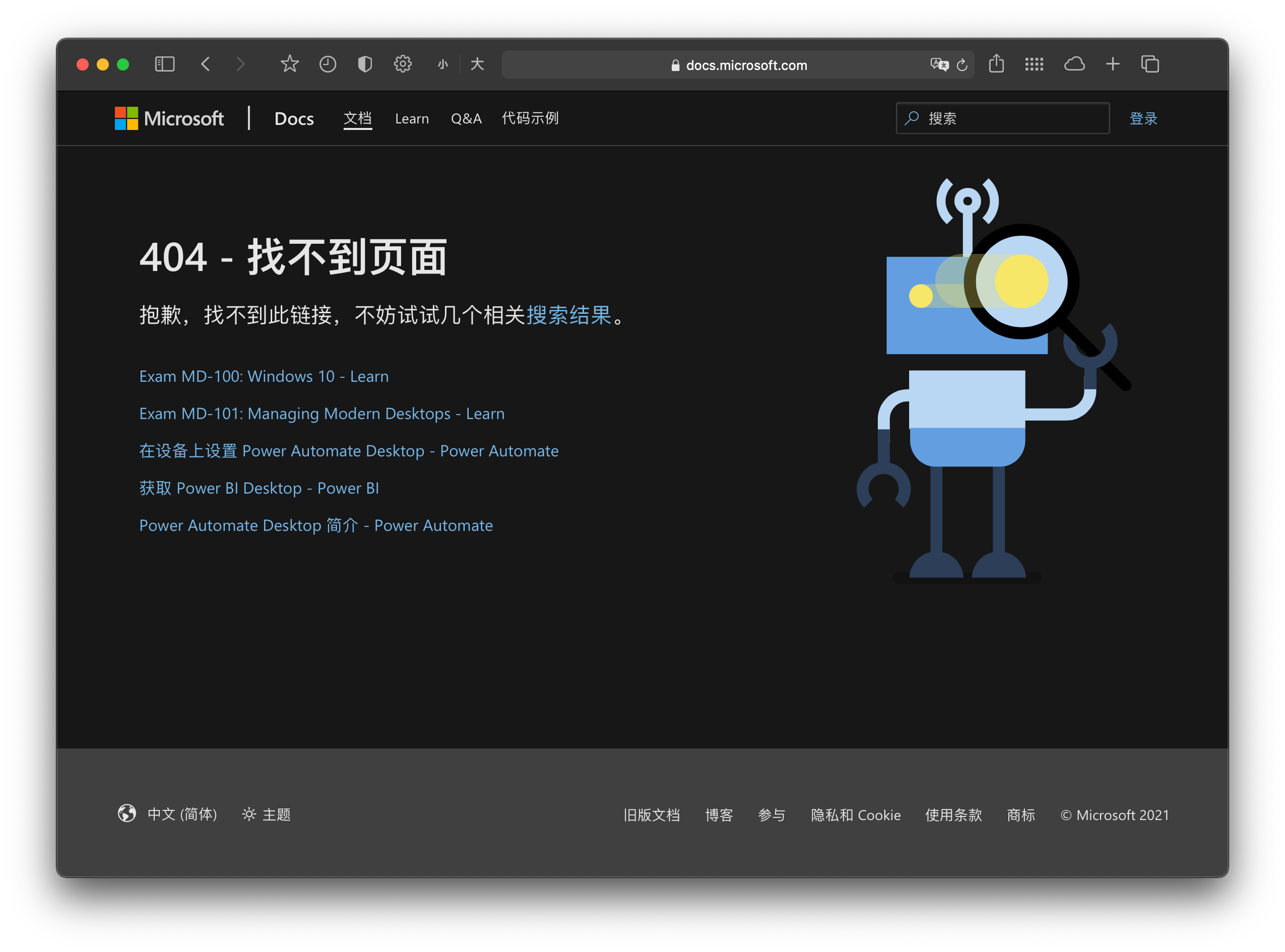
Task: Toggle the Safari sidebar icon
Action: click(165, 64)
